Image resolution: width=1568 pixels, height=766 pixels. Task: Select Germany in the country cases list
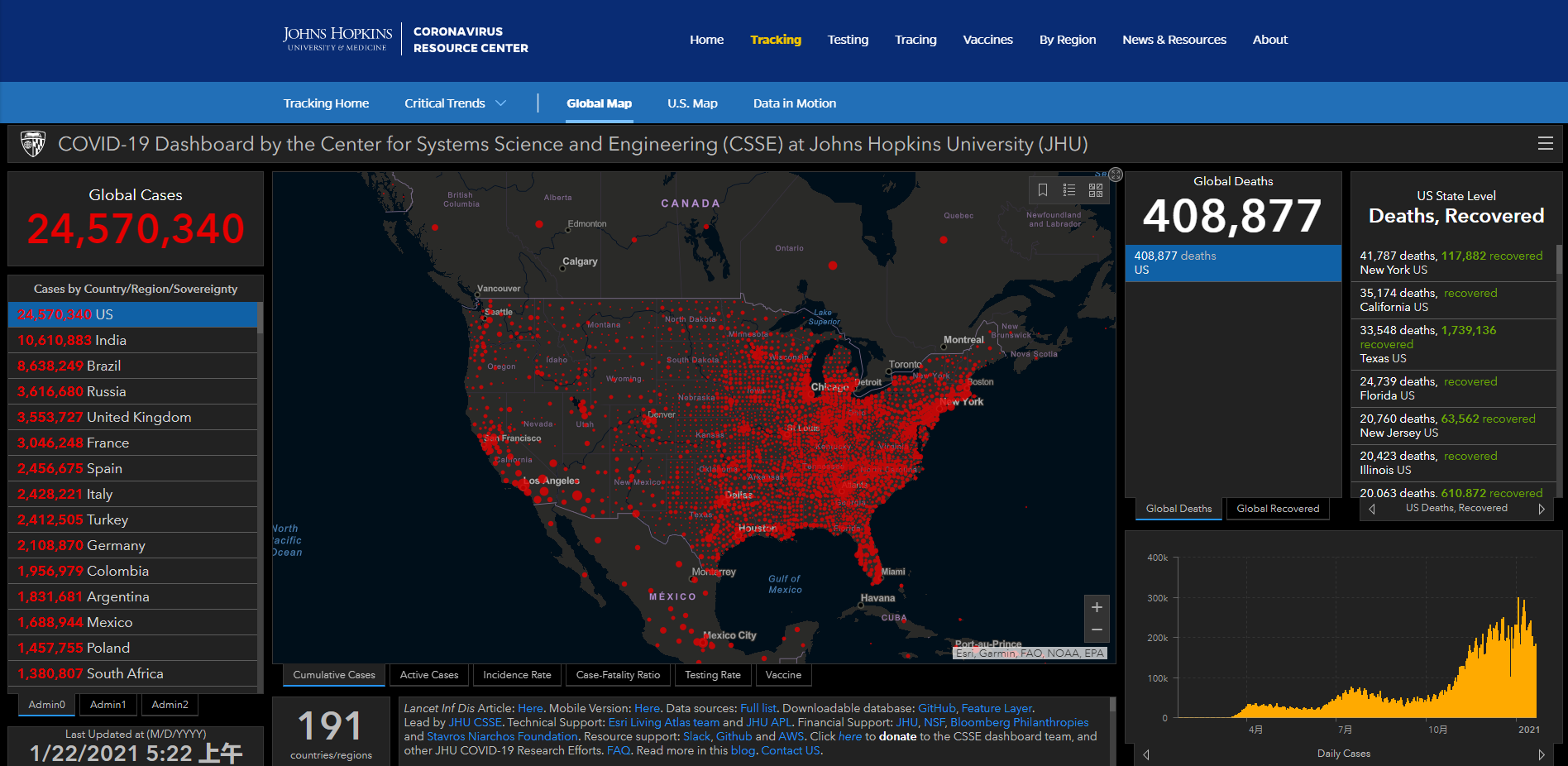click(133, 545)
